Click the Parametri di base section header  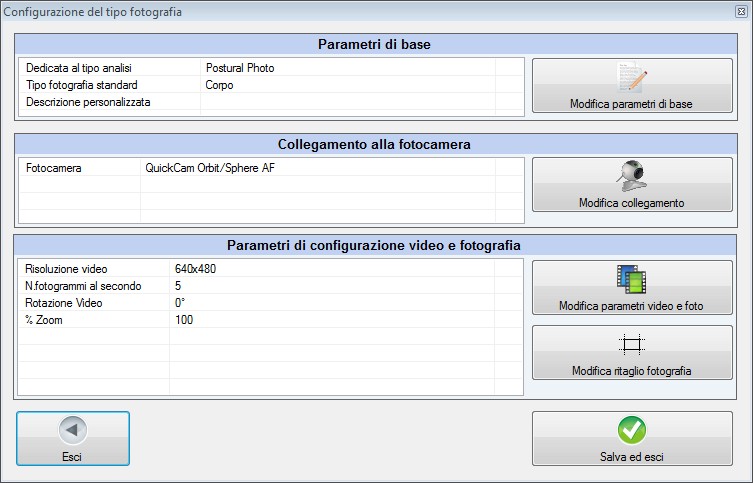click(x=375, y=44)
